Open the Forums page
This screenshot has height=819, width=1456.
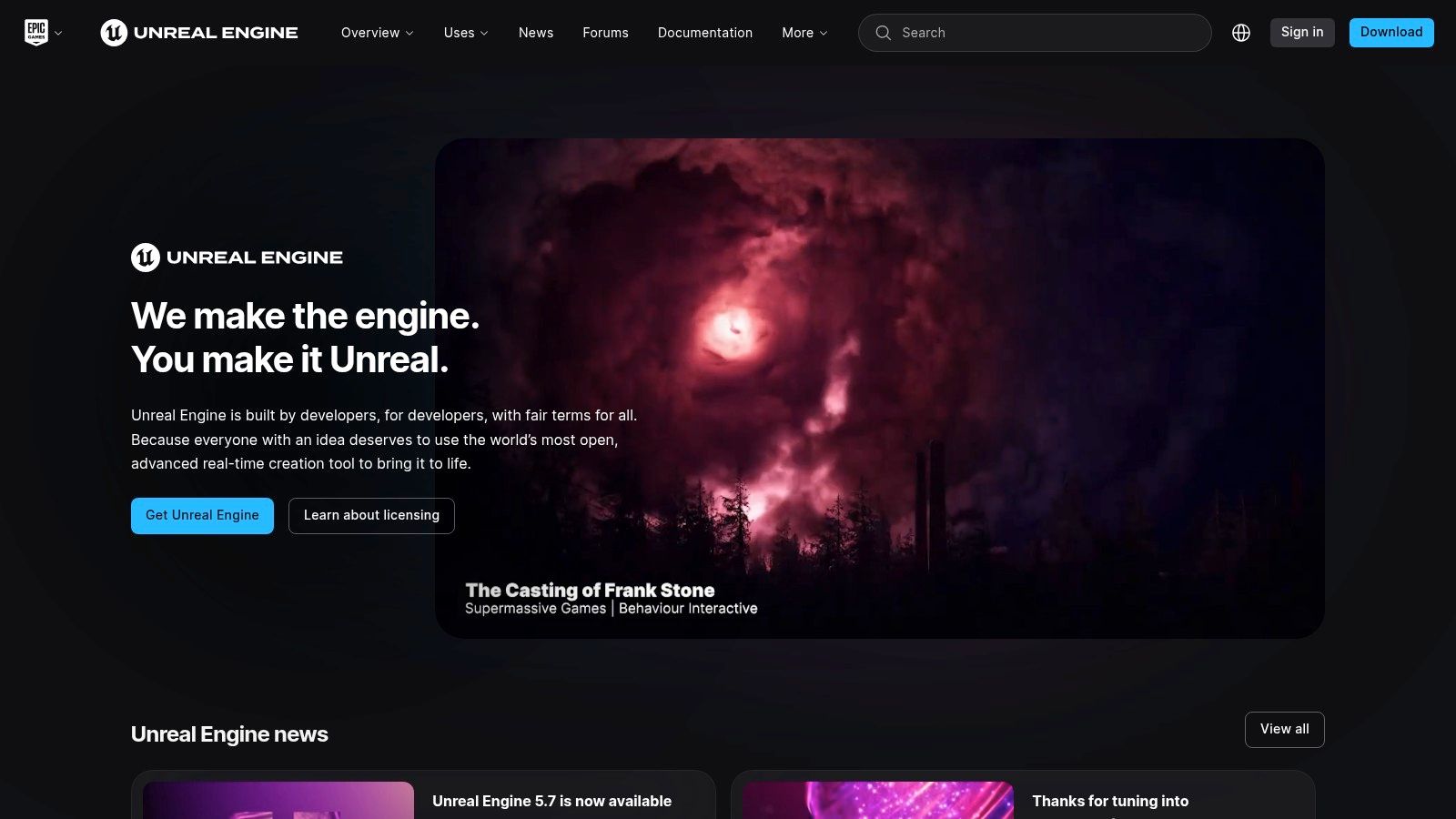point(605,33)
